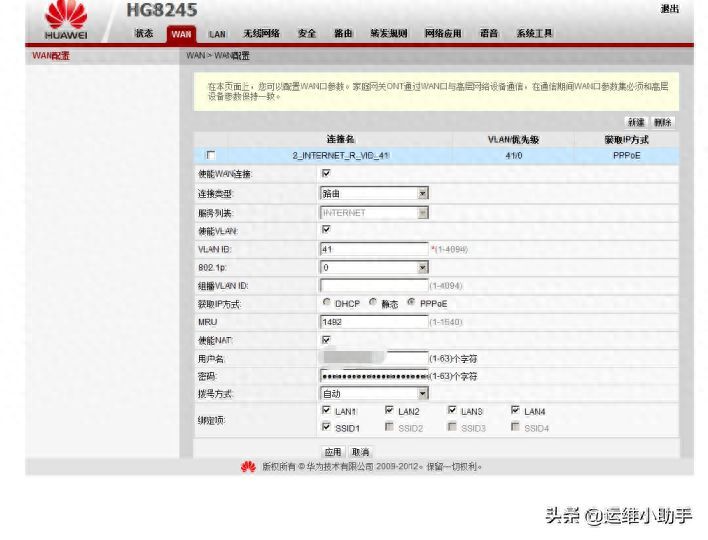Open the 802.1p dropdown
Viewport: 708px width, 540px height.
coord(374,267)
